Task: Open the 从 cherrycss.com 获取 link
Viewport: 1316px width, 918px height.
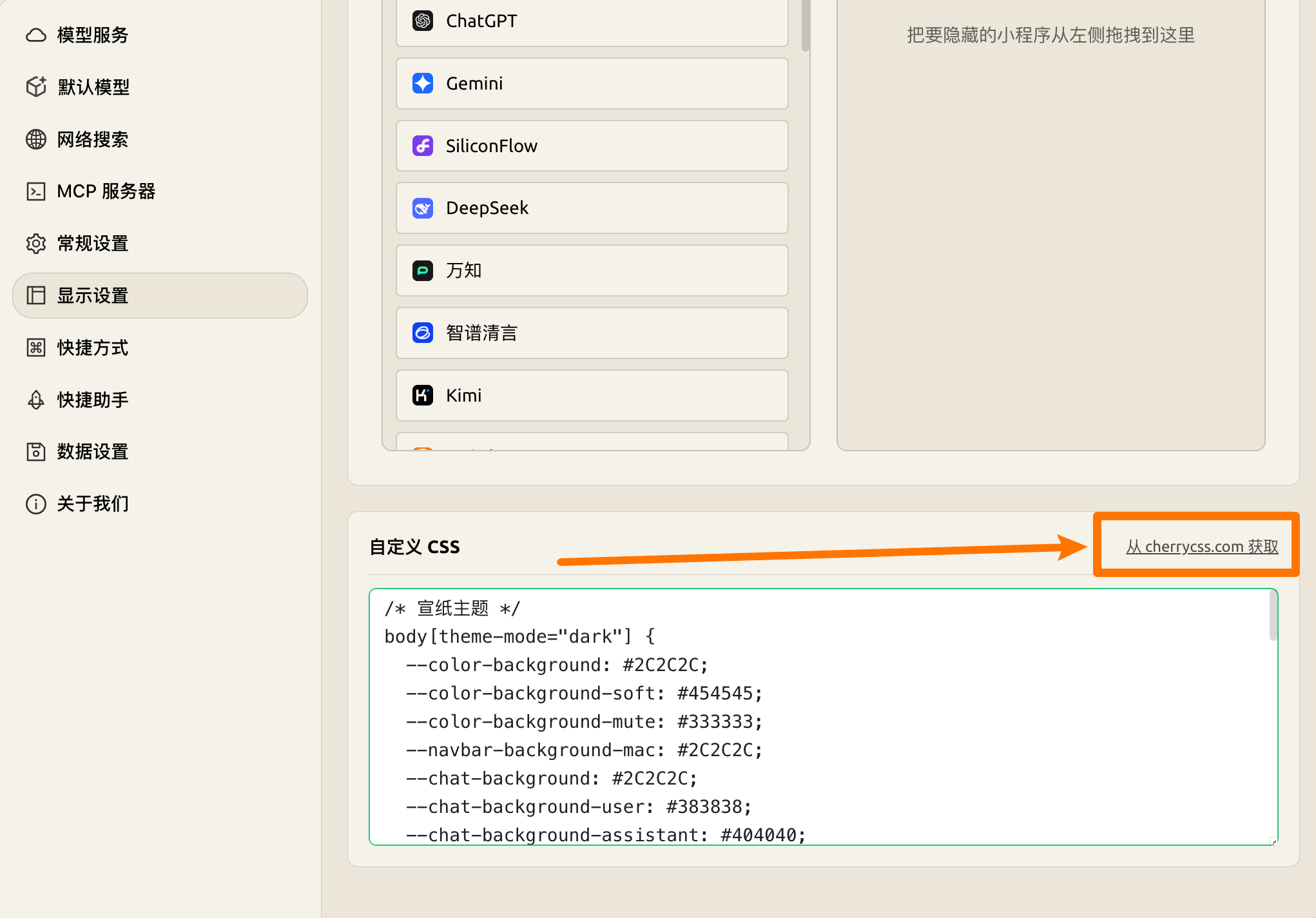Action: coord(1202,547)
